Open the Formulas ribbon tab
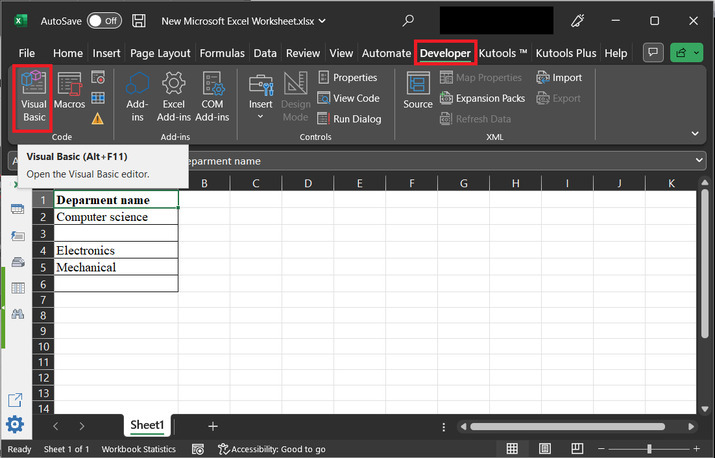Screen dimensions: 715x458 click(x=221, y=53)
